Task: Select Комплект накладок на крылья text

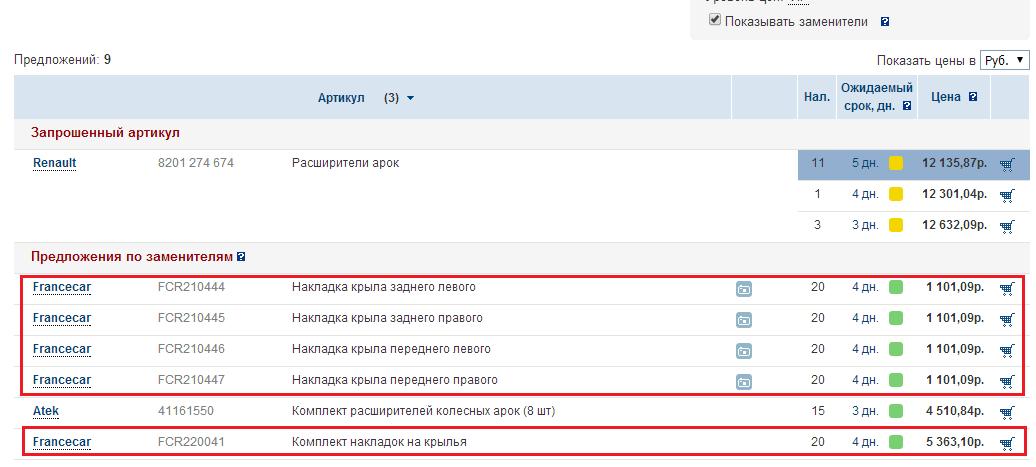Action: pyautogui.click(x=379, y=442)
